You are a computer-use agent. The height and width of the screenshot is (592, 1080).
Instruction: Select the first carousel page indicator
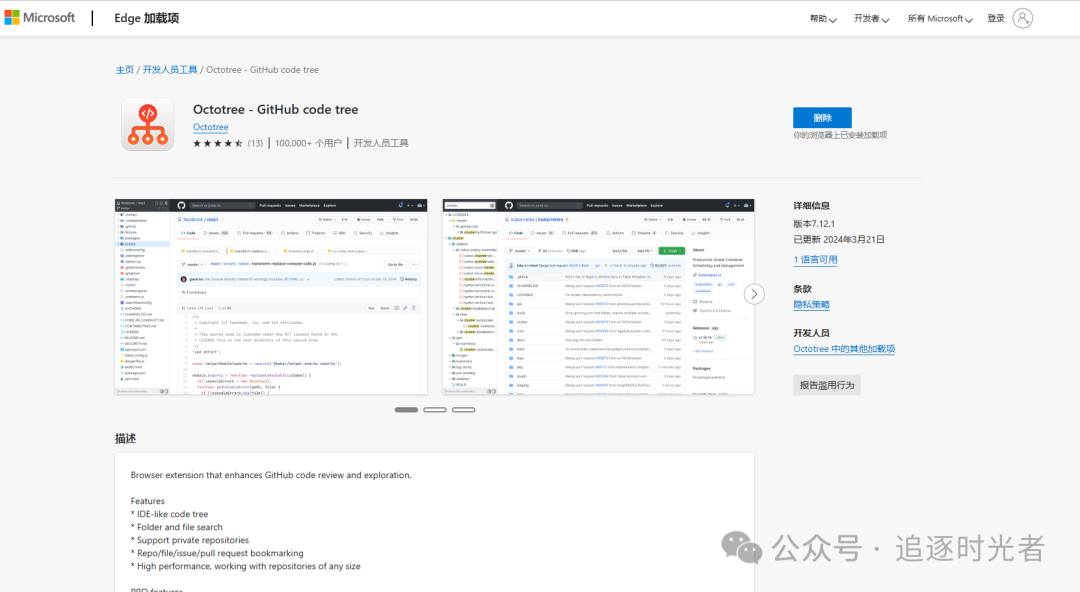pos(406,410)
